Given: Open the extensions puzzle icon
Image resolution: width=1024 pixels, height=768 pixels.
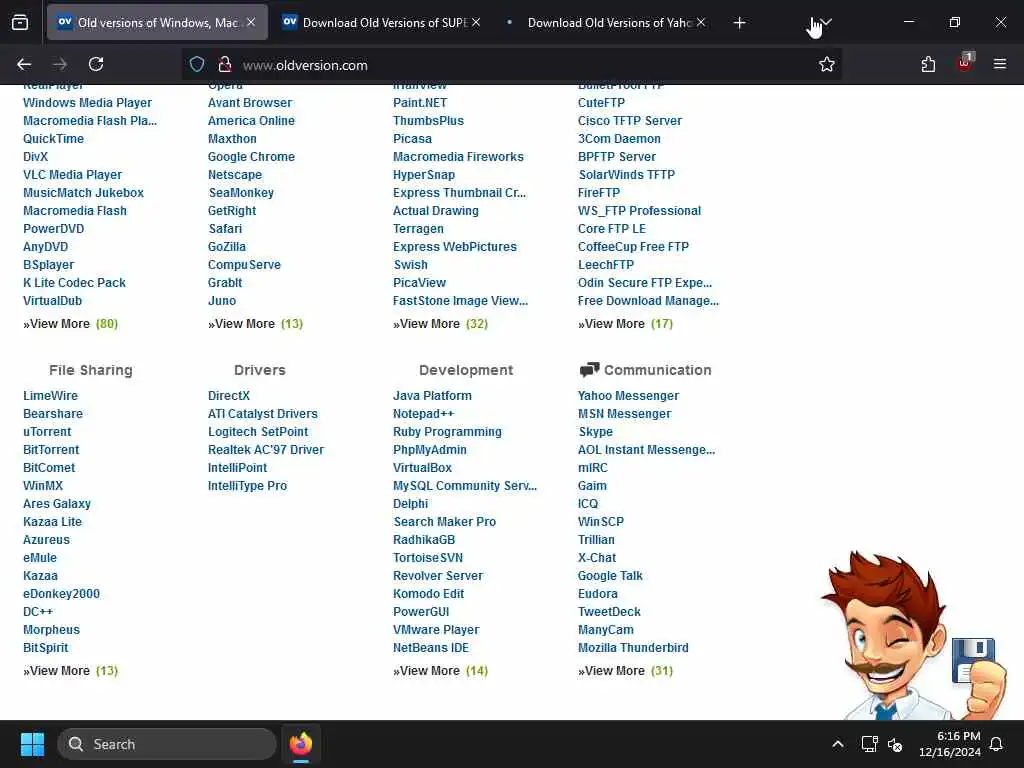Looking at the screenshot, I should [x=928, y=64].
